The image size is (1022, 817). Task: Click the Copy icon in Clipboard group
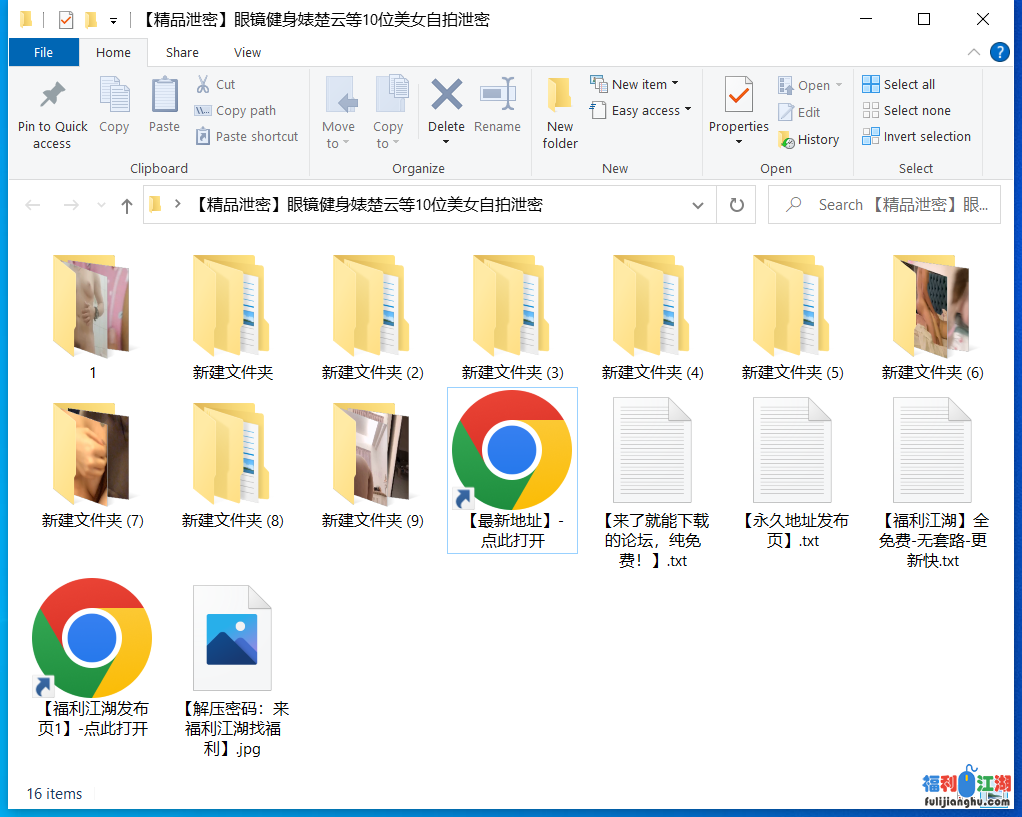(114, 96)
